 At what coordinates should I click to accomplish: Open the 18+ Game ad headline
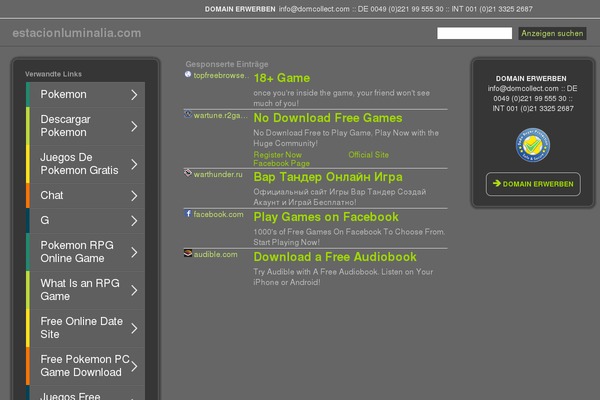[x=282, y=78]
